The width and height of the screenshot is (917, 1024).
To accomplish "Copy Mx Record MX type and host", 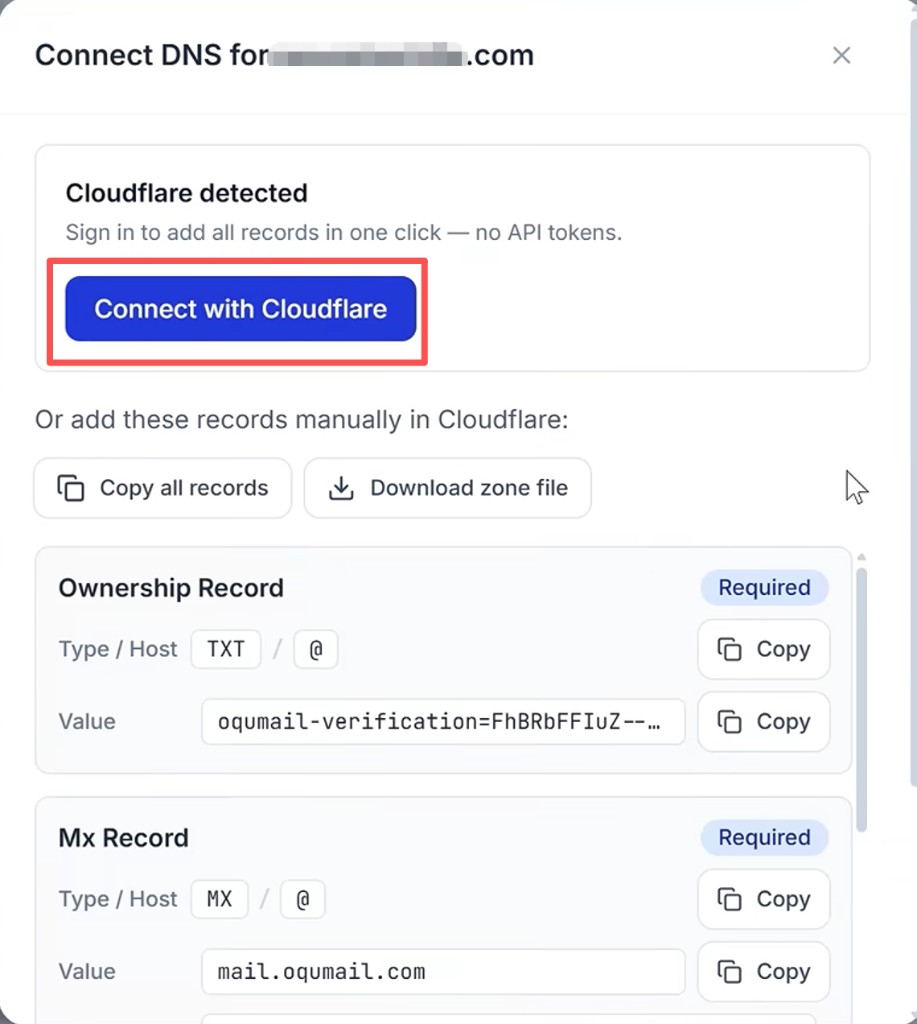I will pyautogui.click(x=764, y=899).
